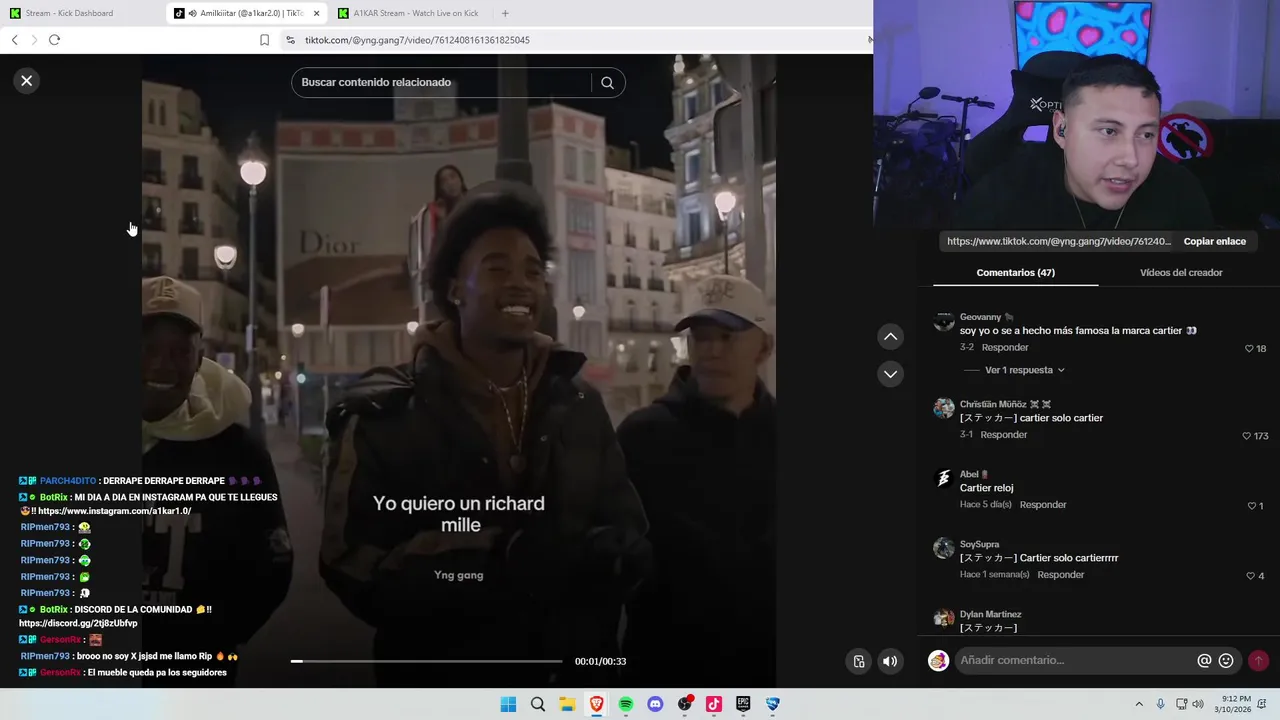Open File Explorer from taskbar
Image resolution: width=1280 pixels, height=720 pixels.
pyautogui.click(x=567, y=704)
